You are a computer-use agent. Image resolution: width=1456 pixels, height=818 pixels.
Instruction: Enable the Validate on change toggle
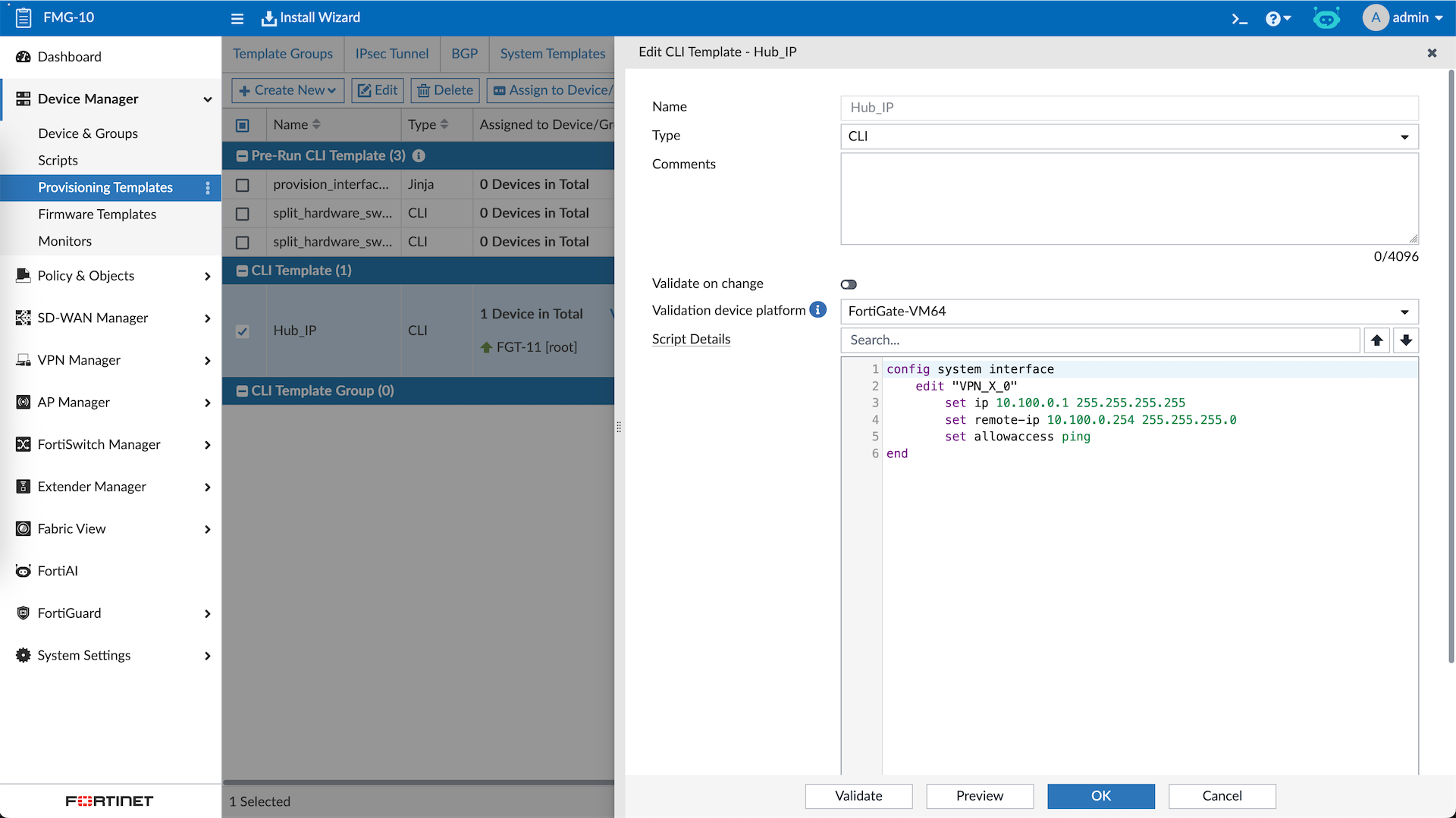tap(849, 284)
